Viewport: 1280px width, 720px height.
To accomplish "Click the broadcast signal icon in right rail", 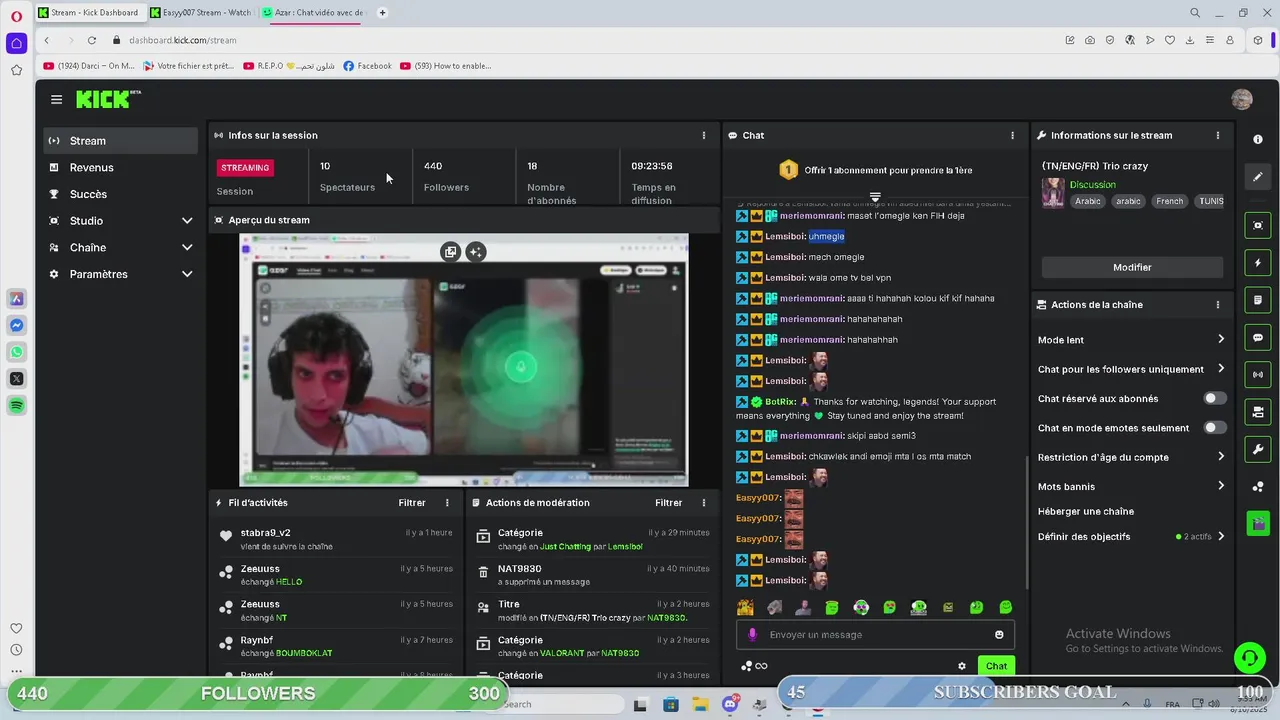I will pos(1258,374).
